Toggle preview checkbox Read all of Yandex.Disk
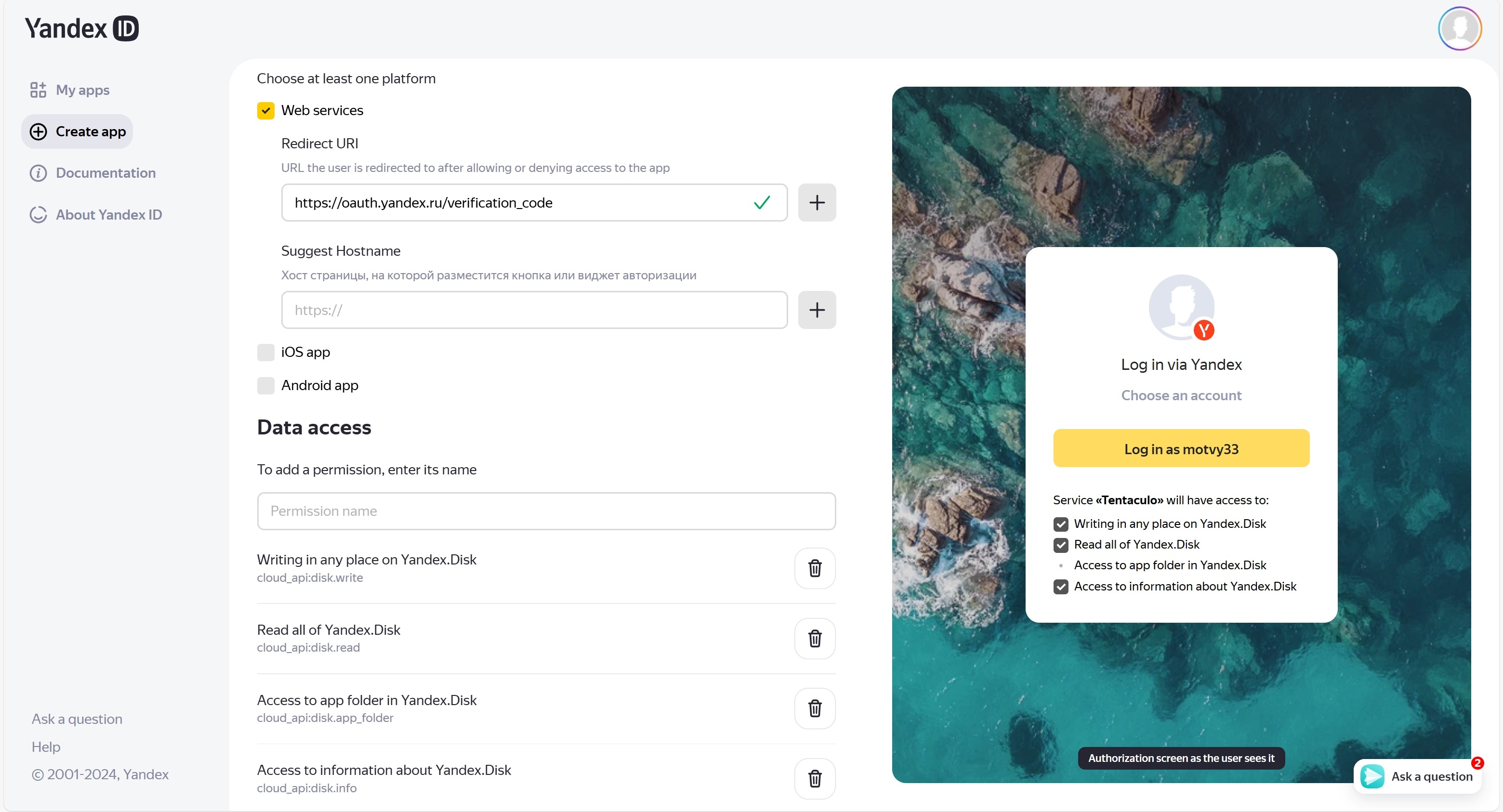The height and width of the screenshot is (812, 1503). pos(1061,545)
